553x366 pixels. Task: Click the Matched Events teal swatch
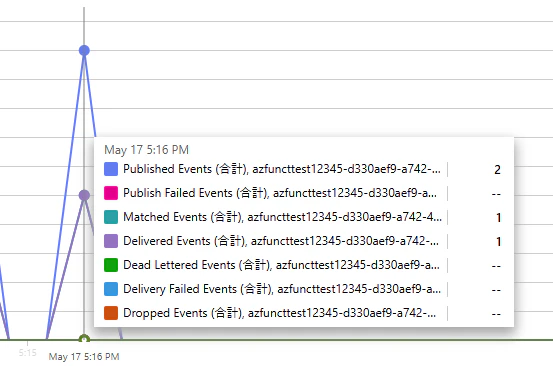[x=111, y=217]
